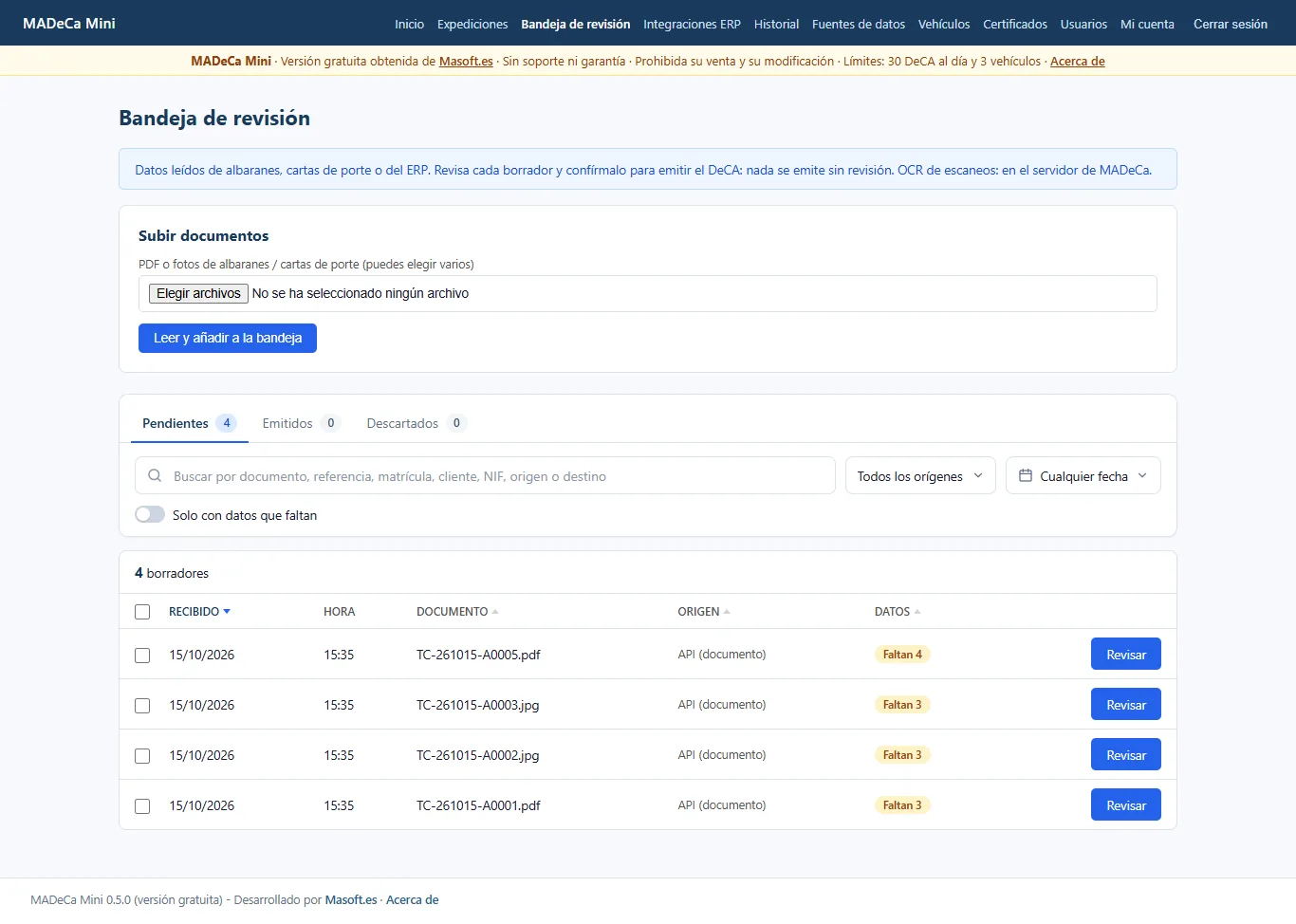Expand the Cualquier fecha date filter

coord(1083,475)
